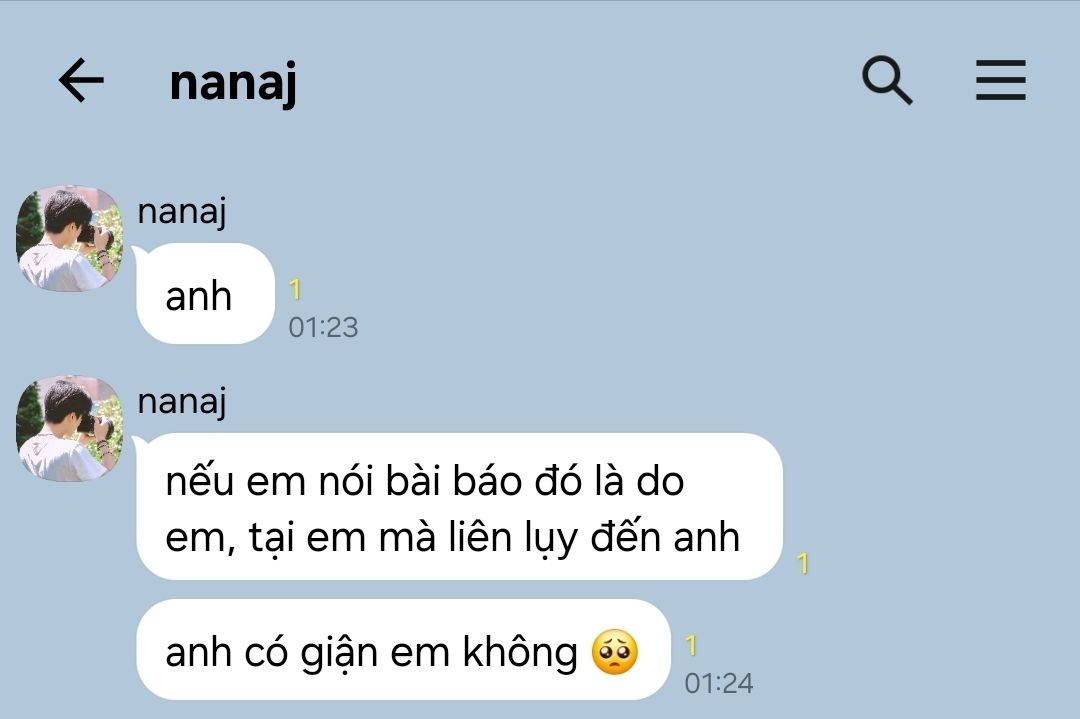Tap the pleading face emoji in the last message
Viewport: 1080px width, 719px height.
click(614, 652)
